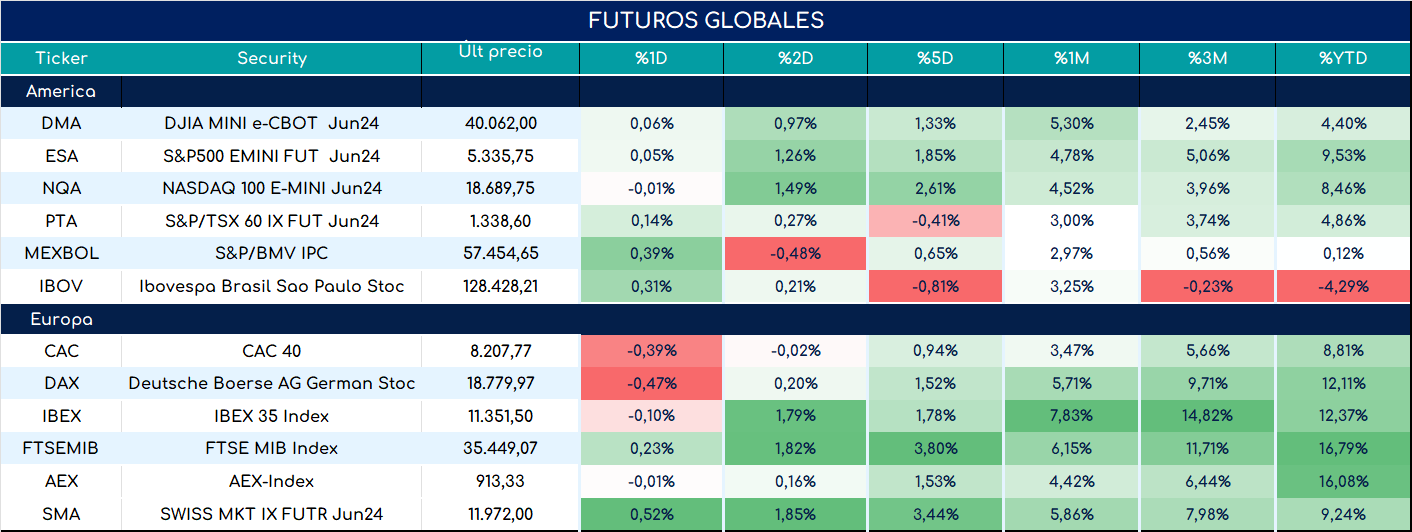Click the DAX -0,47% daily change cell

click(651, 383)
